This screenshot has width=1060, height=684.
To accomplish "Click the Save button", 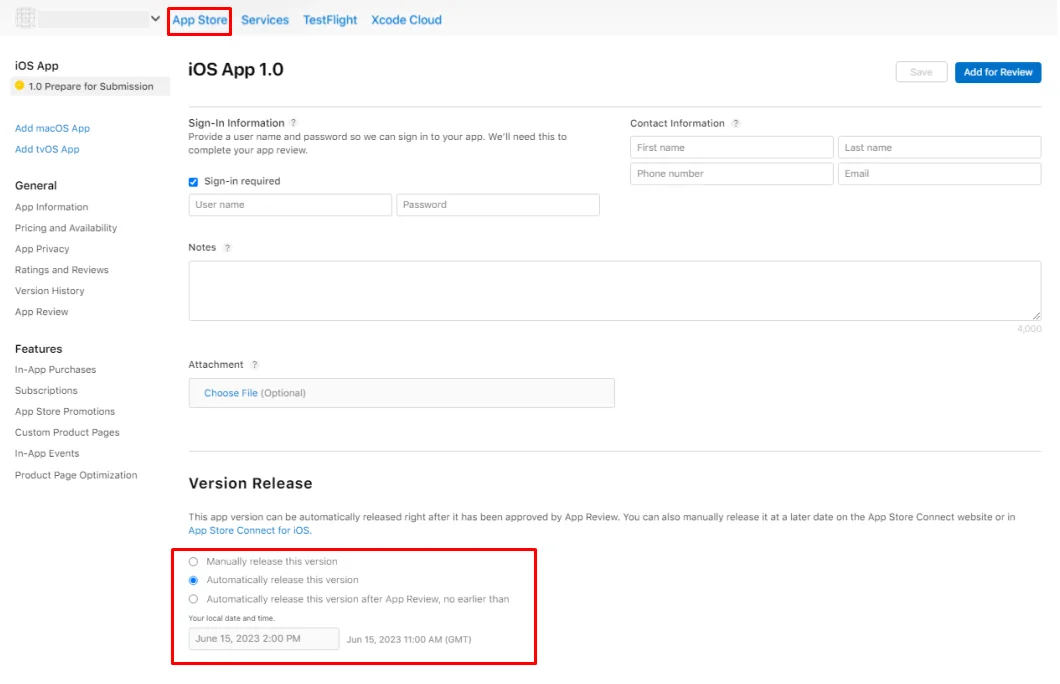I will [x=921, y=72].
